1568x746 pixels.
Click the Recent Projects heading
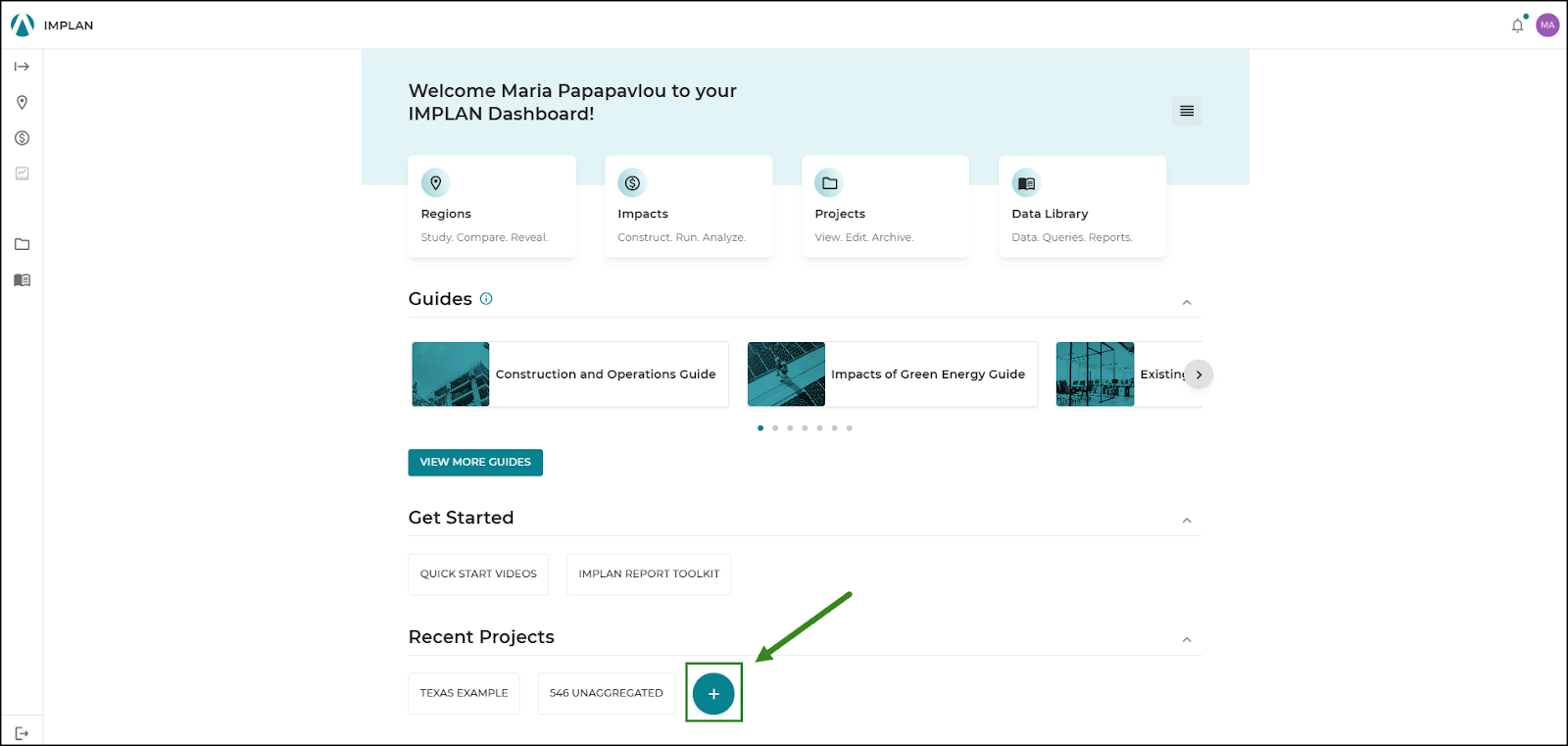click(481, 637)
